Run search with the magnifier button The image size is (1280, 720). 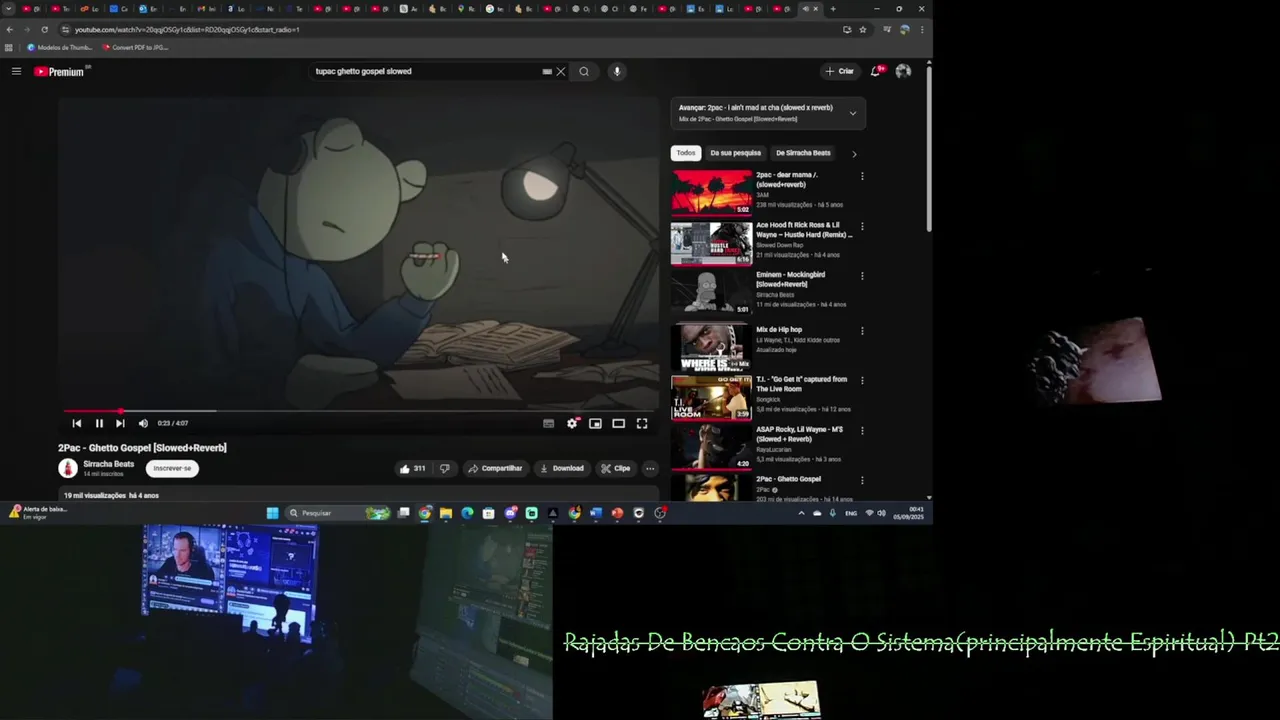[584, 71]
